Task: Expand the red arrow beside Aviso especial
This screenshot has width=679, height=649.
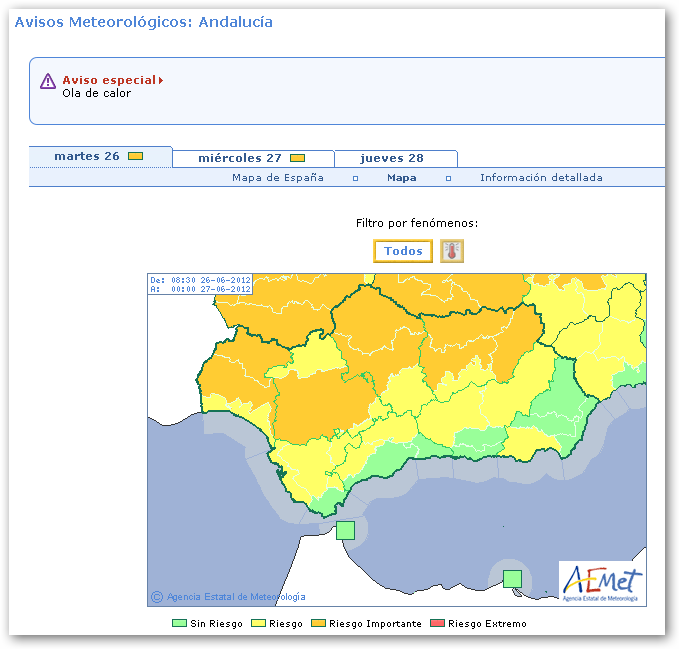Action: click(x=161, y=80)
